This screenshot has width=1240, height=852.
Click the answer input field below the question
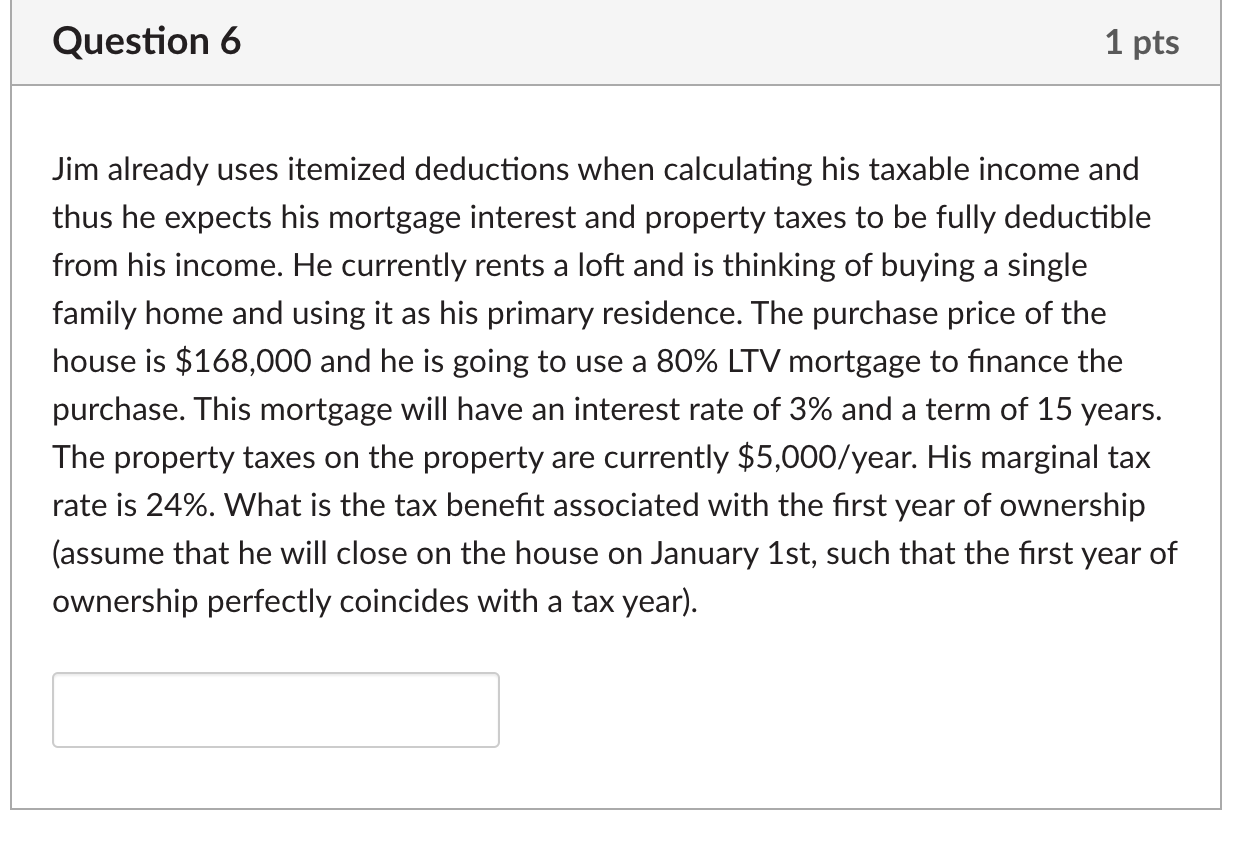(x=275, y=709)
